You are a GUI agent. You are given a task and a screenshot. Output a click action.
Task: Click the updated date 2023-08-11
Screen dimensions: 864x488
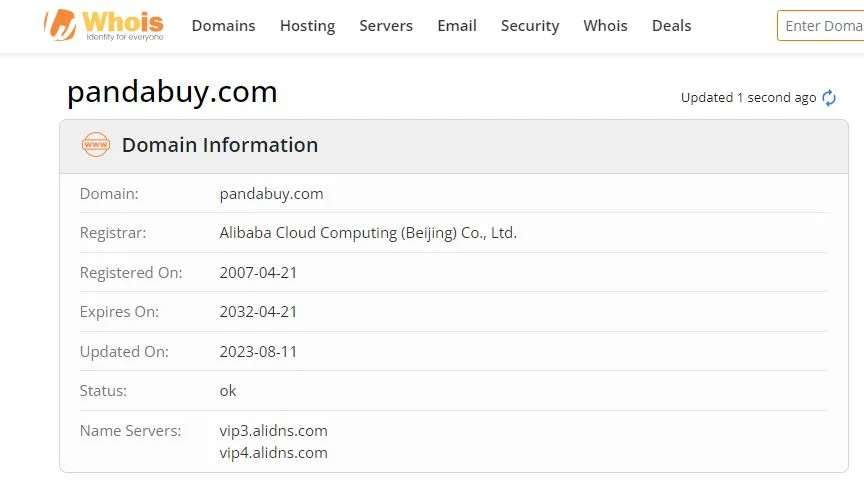tap(258, 352)
